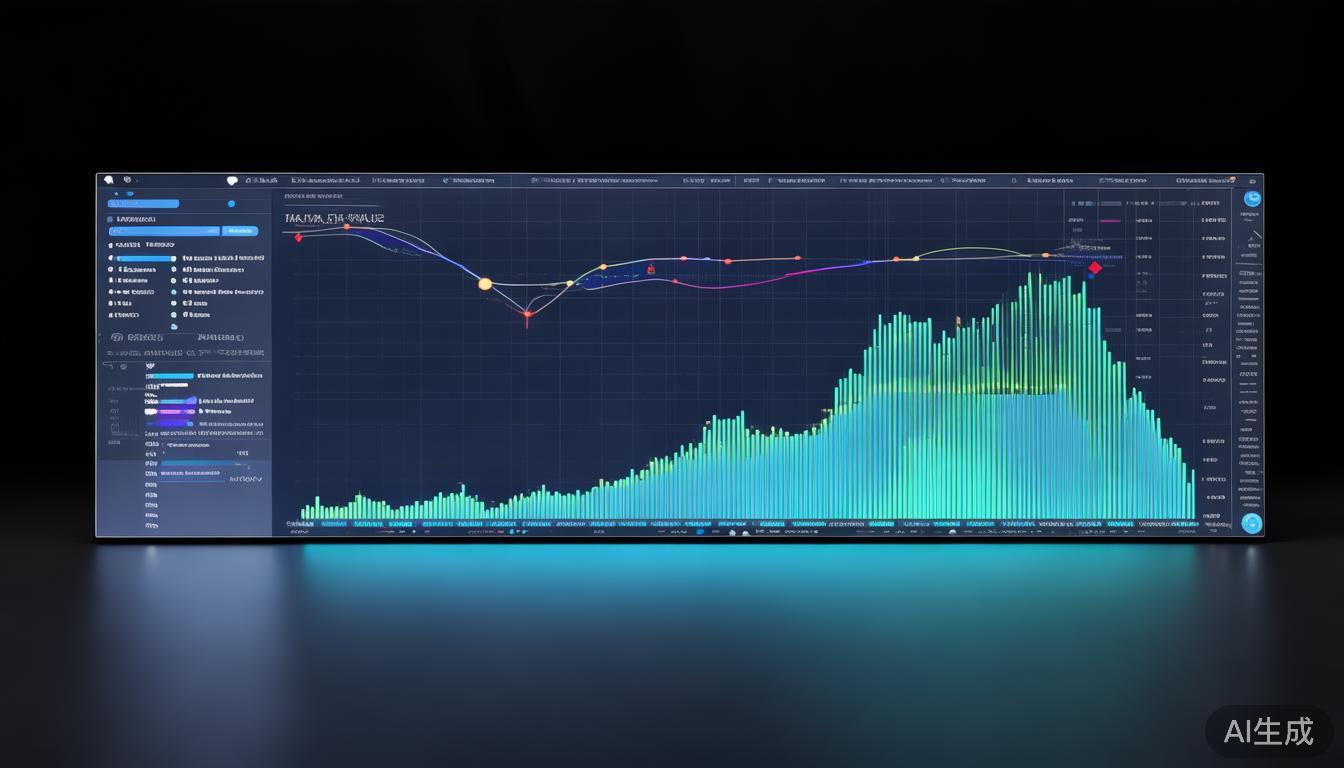1344x768 pixels.
Task: Toggle the blue dot beside the top sidebar bar
Action: point(231,204)
